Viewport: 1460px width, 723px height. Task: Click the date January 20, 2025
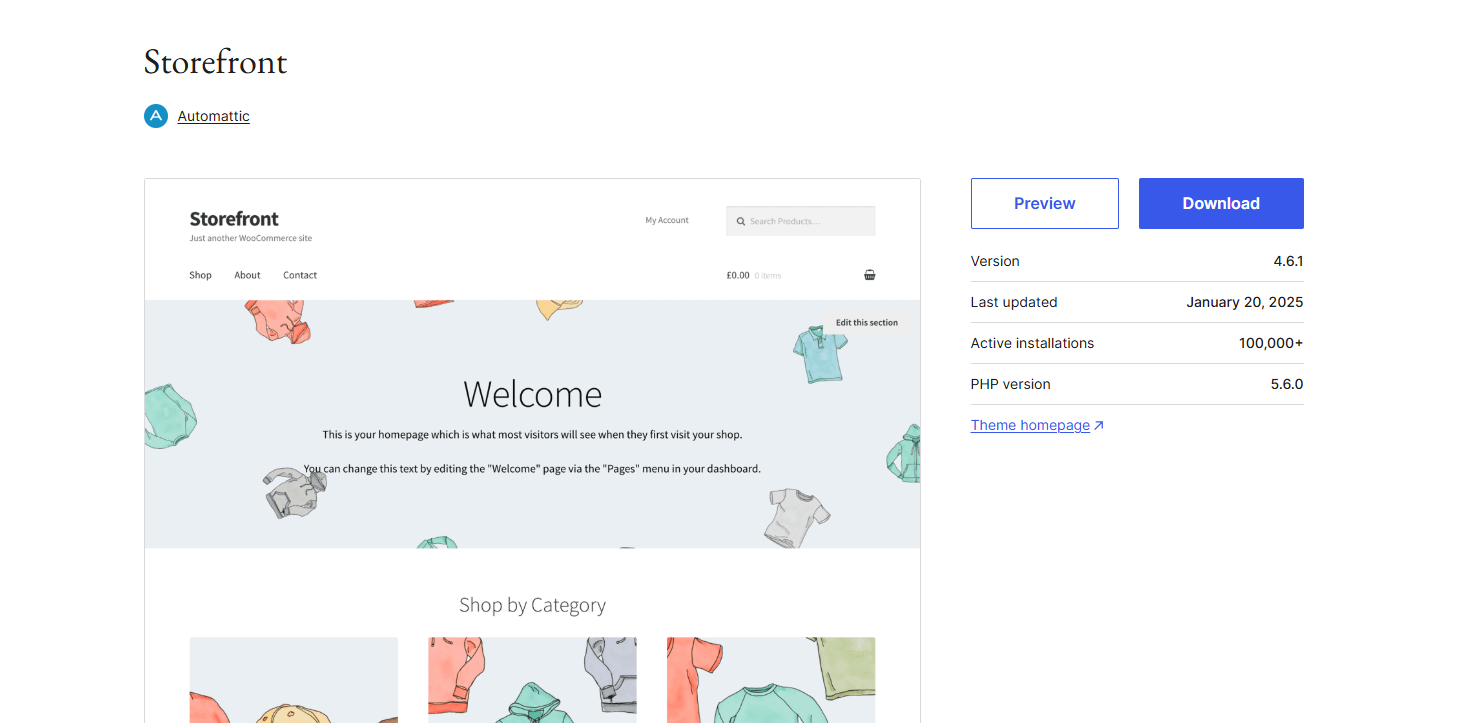(1245, 302)
